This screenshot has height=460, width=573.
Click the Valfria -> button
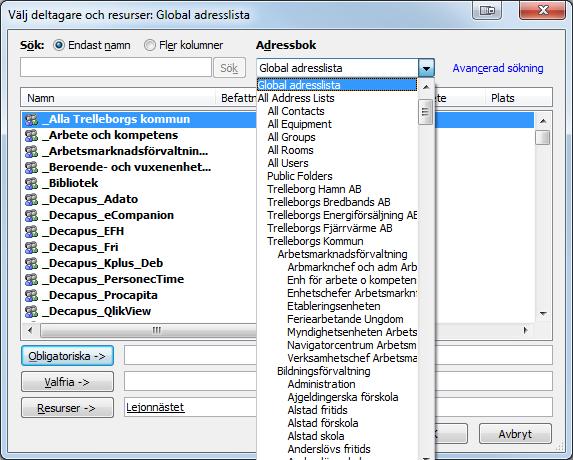coord(67,382)
